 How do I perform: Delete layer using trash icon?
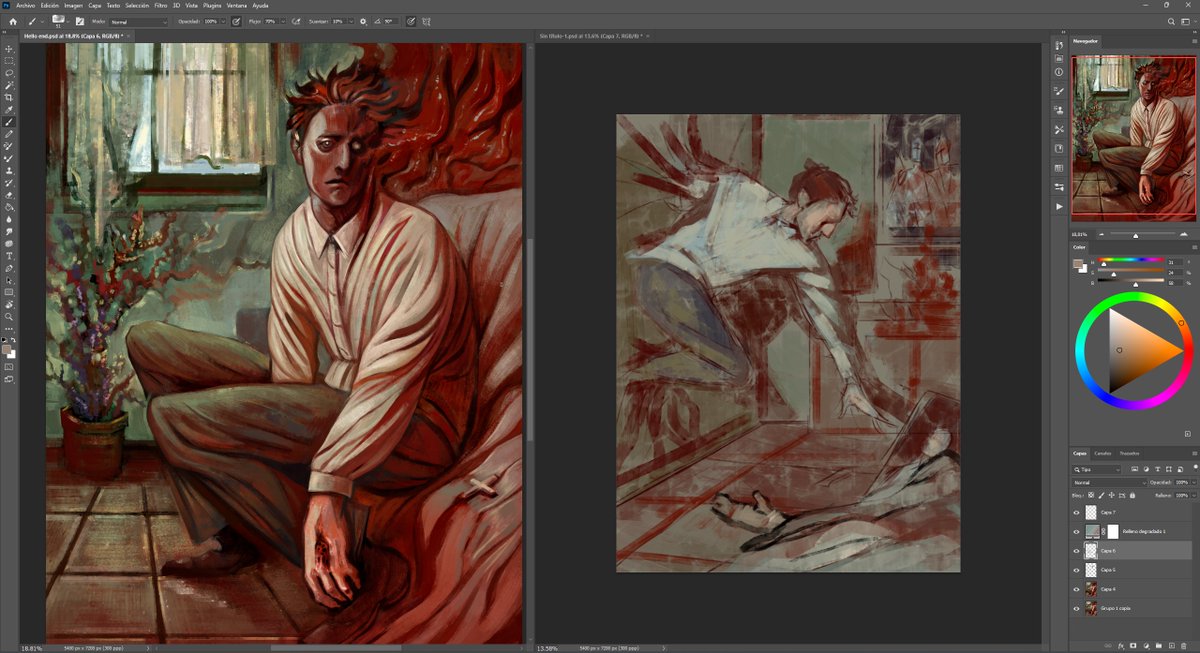tap(1184, 646)
